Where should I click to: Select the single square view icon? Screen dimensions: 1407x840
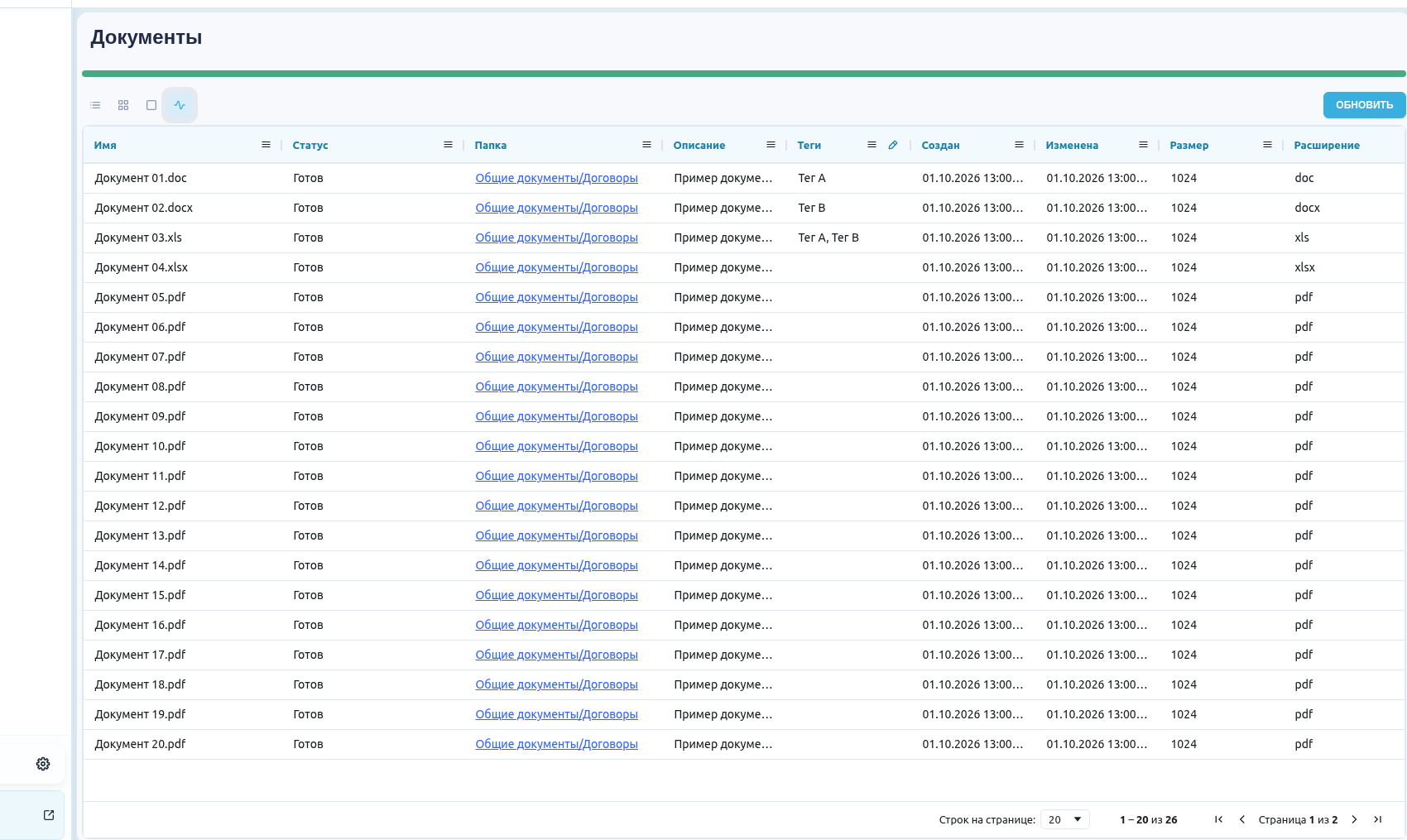point(151,105)
